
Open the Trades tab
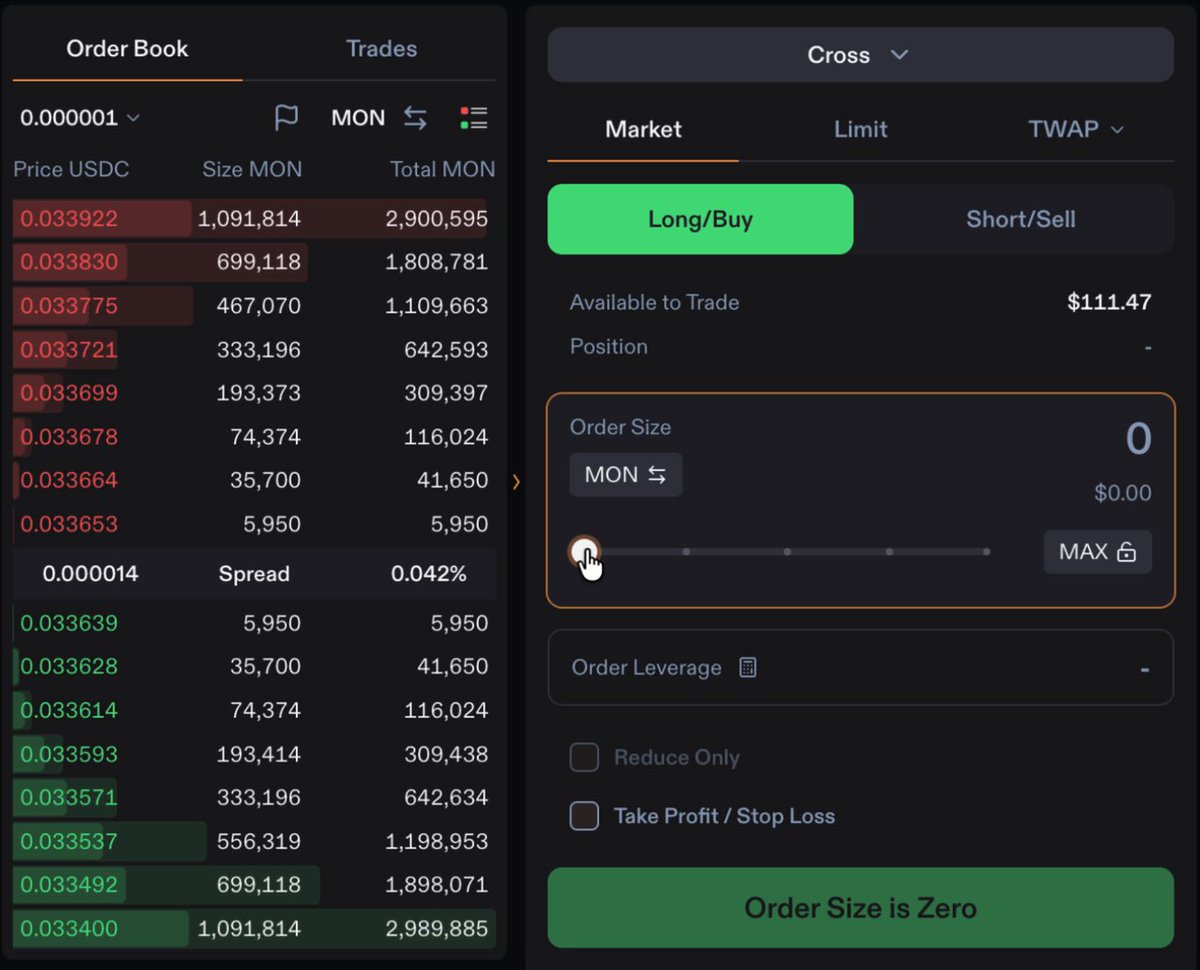tap(381, 49)
